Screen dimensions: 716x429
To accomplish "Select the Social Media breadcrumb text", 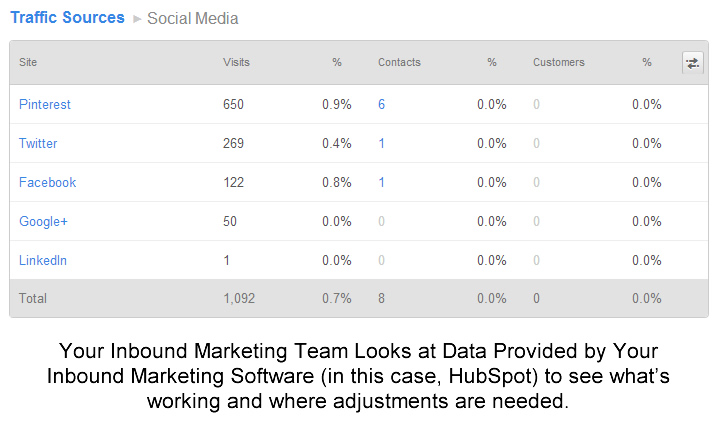I will [x=193, y=19].
